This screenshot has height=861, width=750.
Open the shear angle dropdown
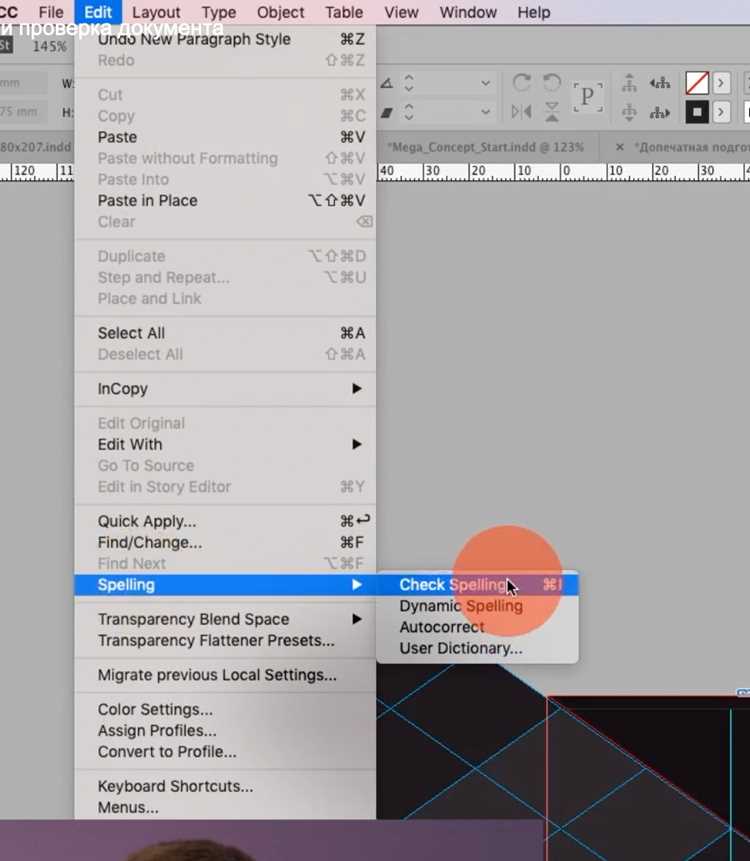[x=485, y=112]
